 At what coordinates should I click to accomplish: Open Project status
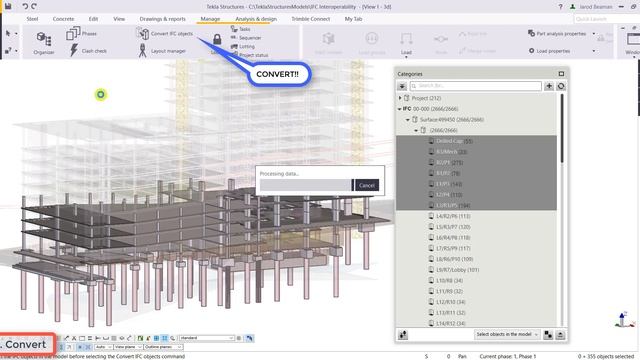pos(249,55)
